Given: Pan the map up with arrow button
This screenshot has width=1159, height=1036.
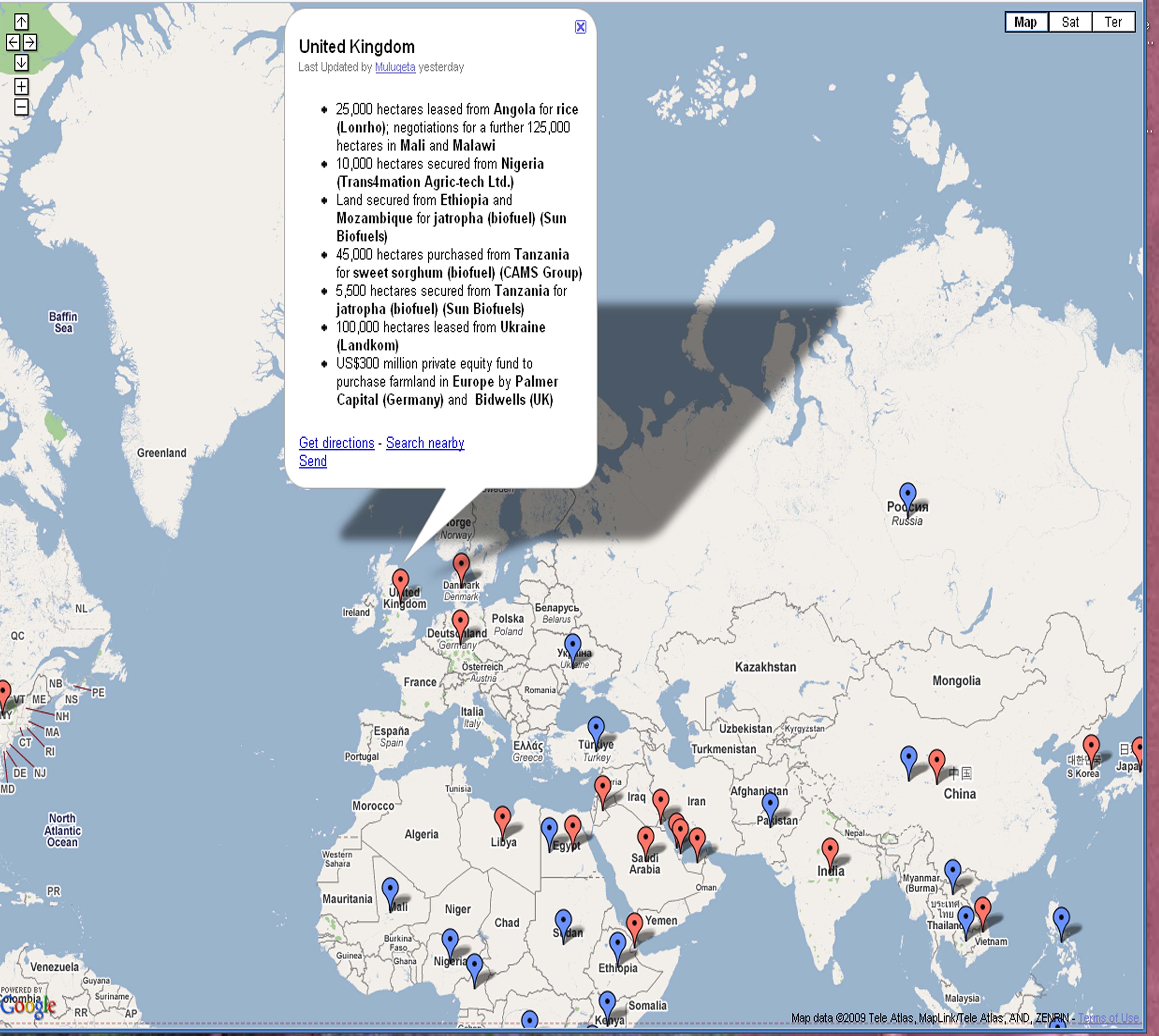Looking at the screenshot, I should pyautogui.click(x=21, y=22).
